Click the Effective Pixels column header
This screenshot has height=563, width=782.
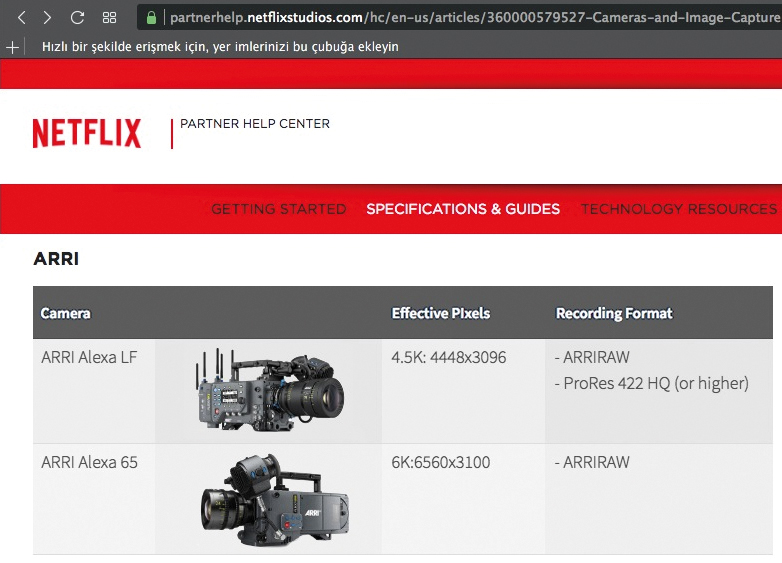click(x=441, y=313)
